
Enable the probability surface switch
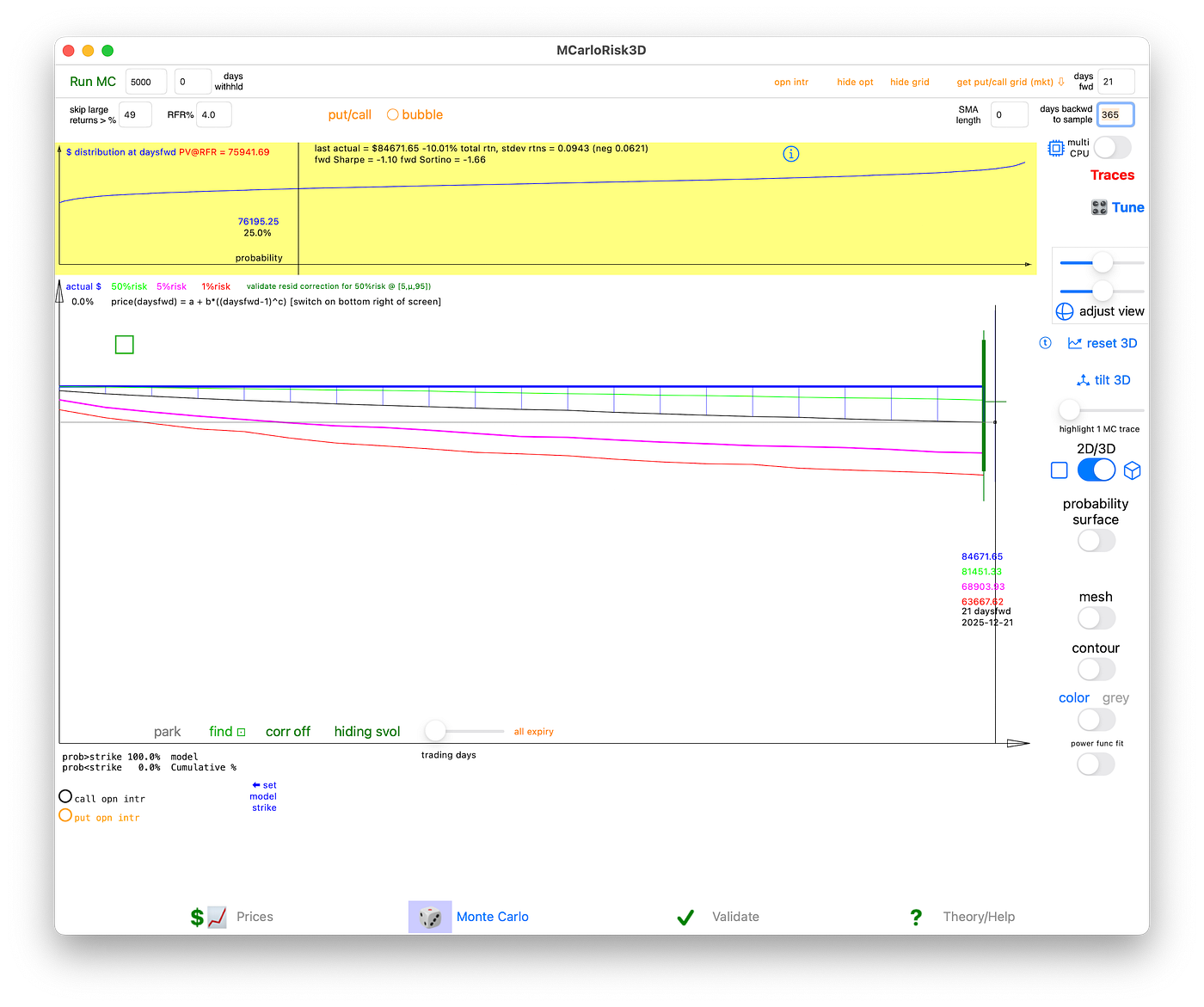tap(1096, 541)
